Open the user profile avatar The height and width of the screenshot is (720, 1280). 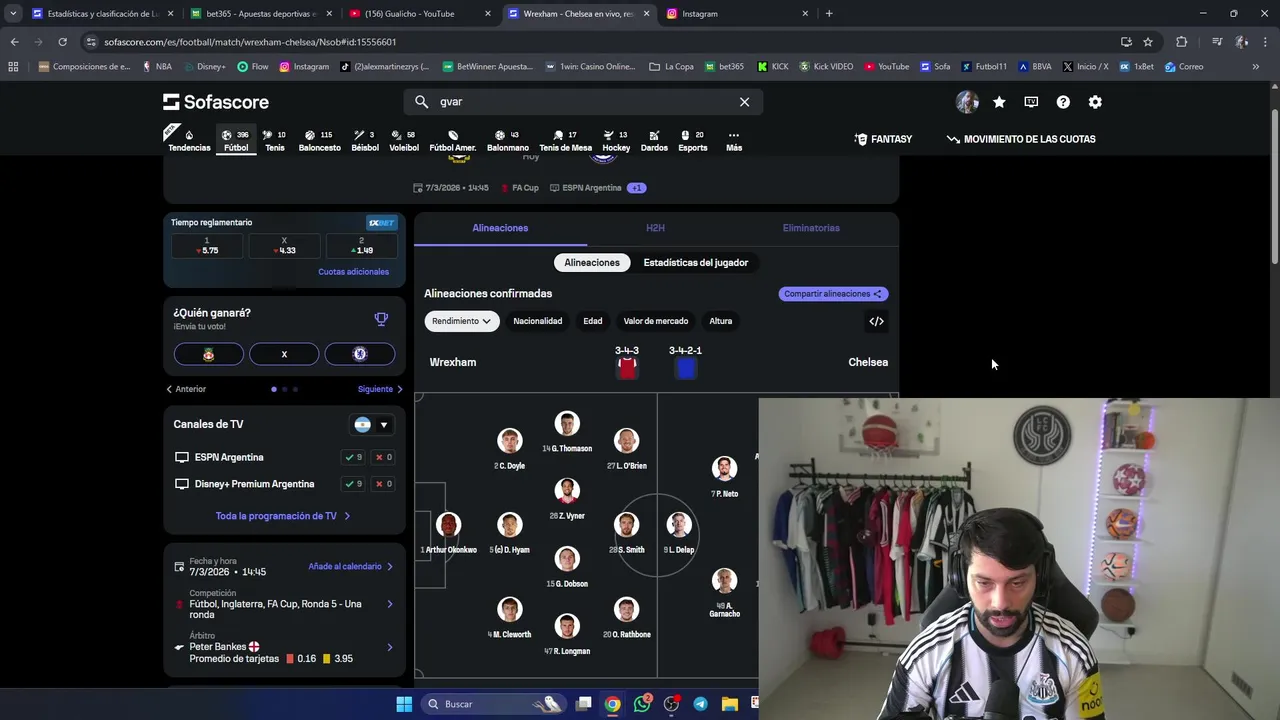tap(967, 102)
